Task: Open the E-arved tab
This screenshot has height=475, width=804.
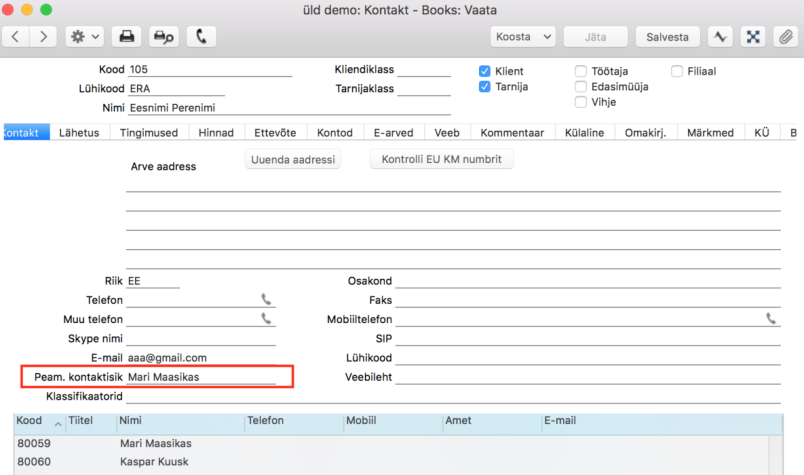Action: 393,132
